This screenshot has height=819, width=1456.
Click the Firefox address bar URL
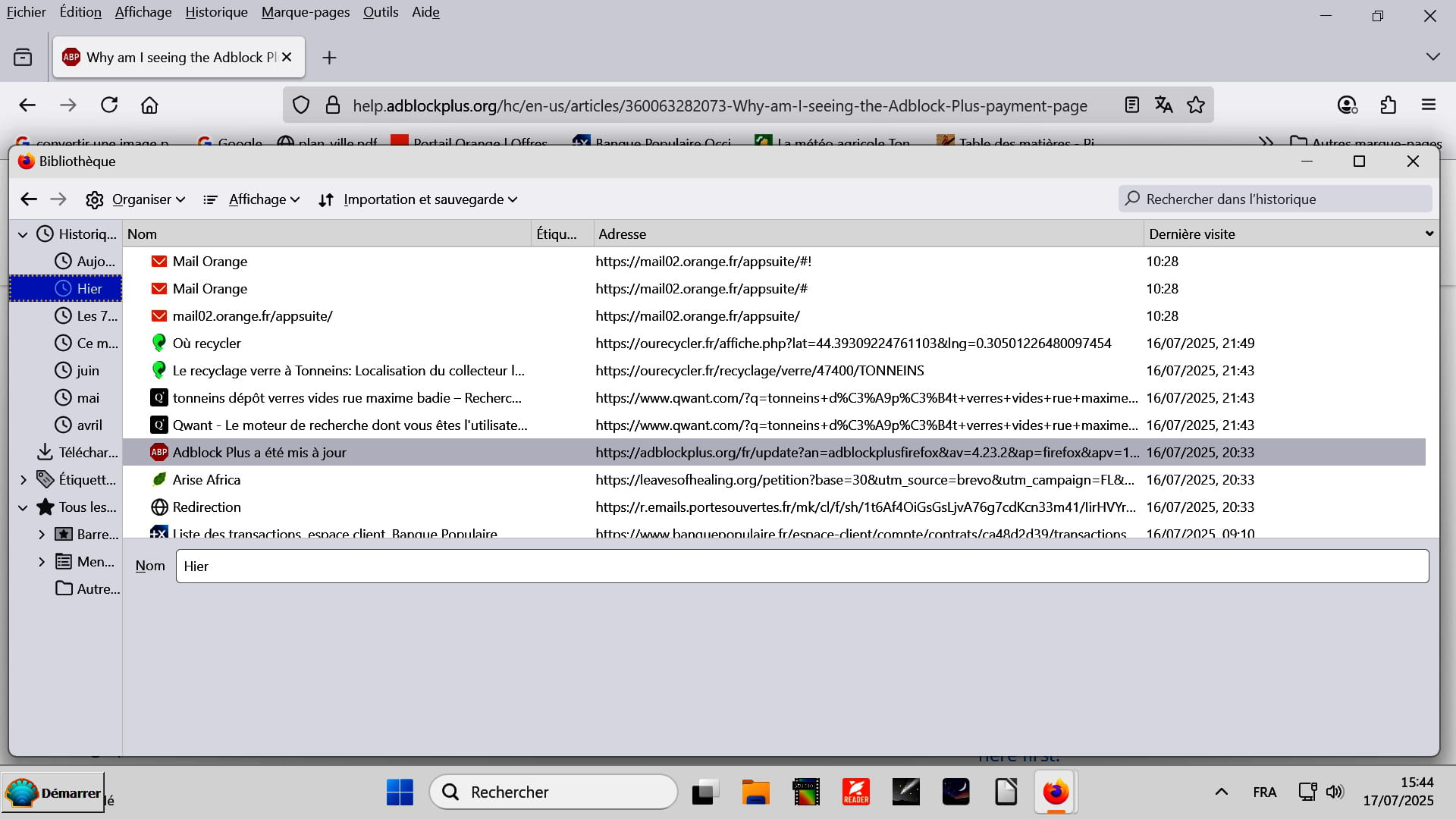pos(720,106)
